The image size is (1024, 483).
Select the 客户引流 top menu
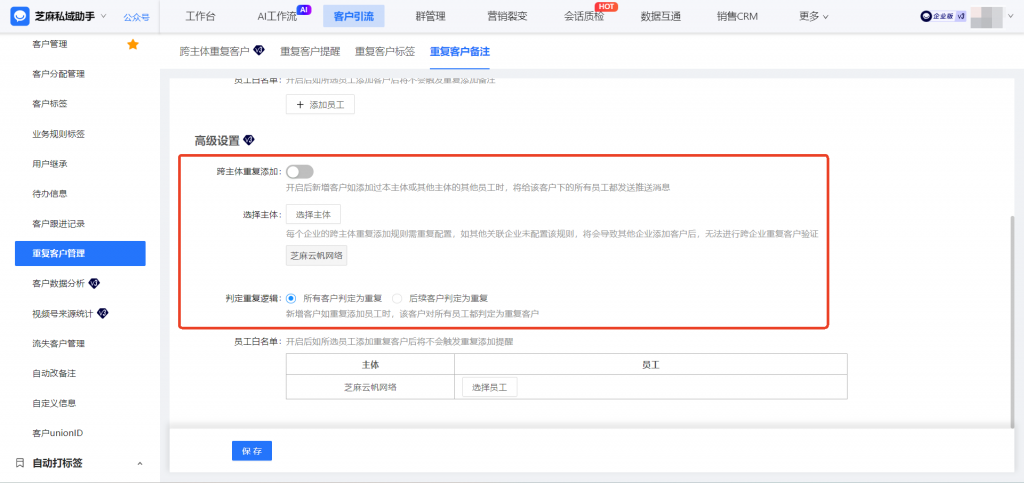pyautogui.click(x=353, y=16)
